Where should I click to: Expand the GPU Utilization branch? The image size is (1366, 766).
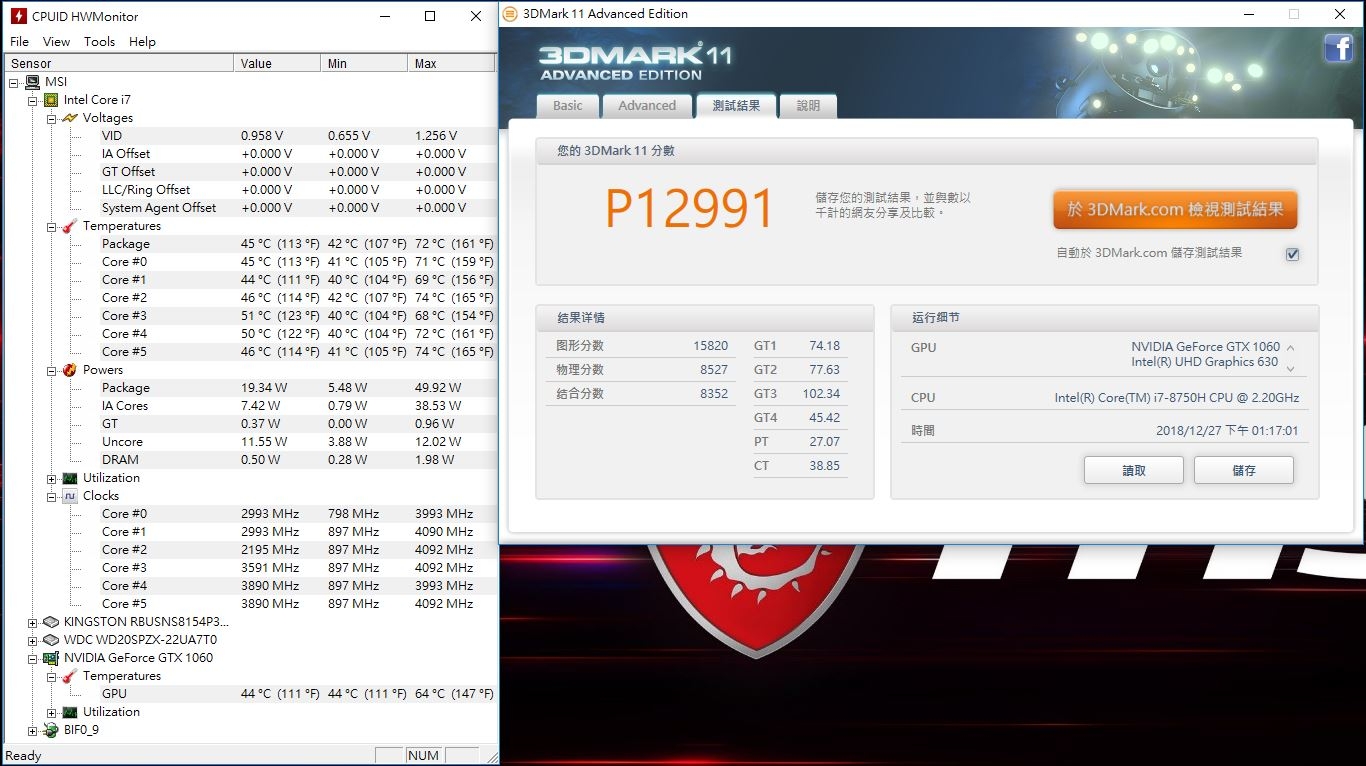click(52, 712)
